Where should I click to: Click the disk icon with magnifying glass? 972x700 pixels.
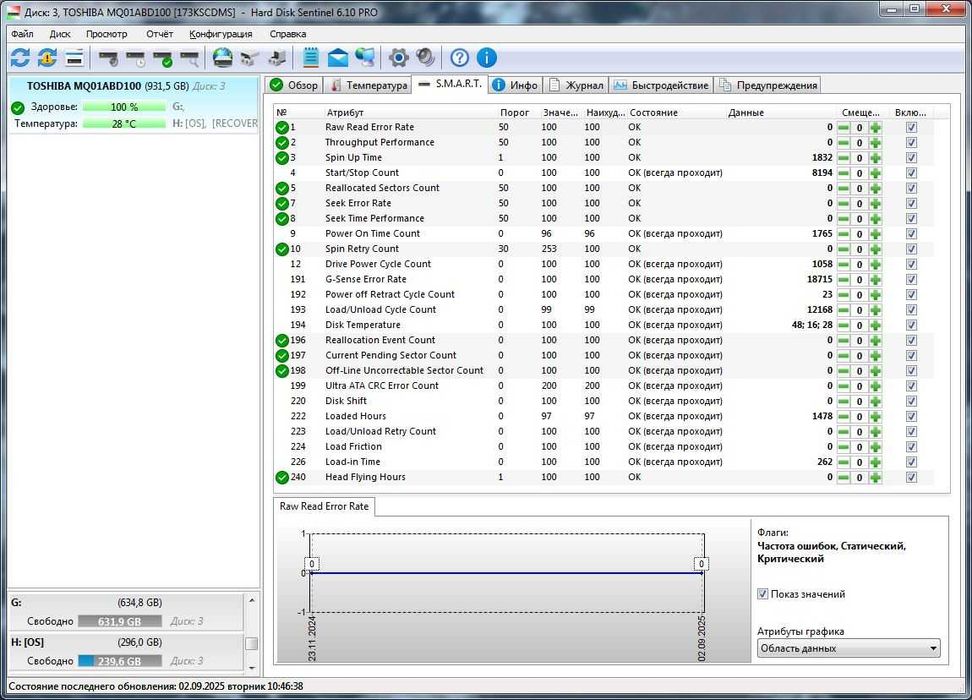coord(190,59)
